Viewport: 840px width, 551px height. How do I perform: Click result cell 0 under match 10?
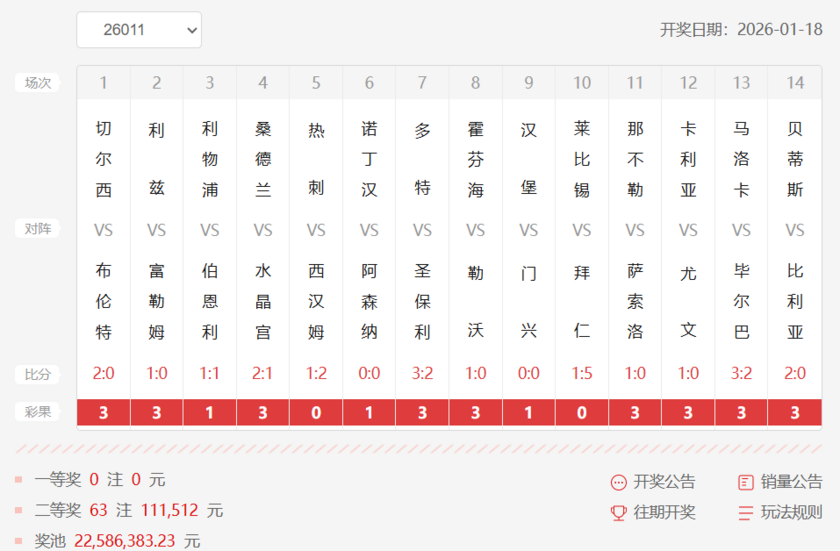(x=582, y=412)
